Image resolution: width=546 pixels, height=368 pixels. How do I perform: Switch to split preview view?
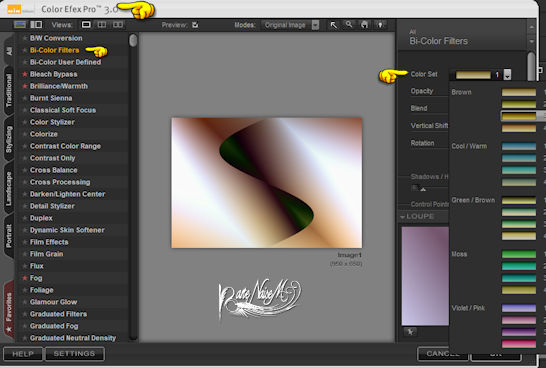coord(102,25)
